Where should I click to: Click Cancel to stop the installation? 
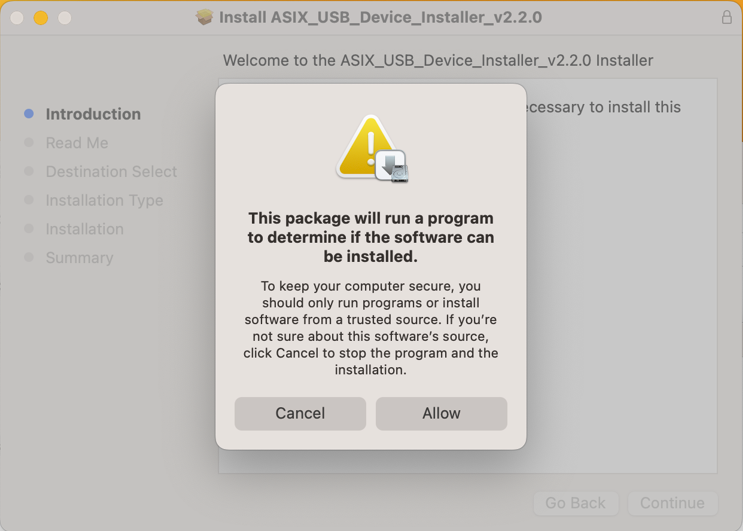click(300, 414)
